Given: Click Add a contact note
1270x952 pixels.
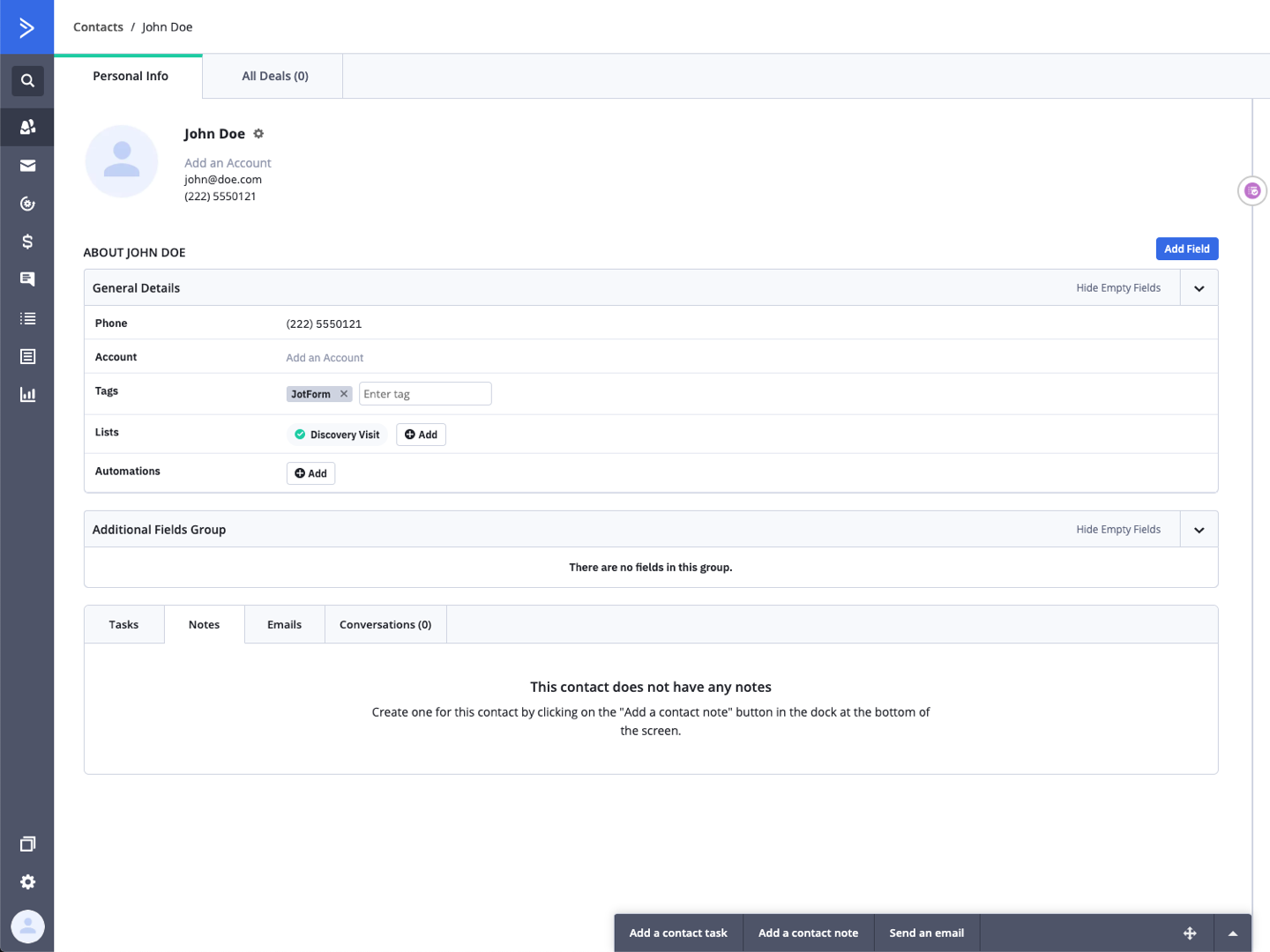Looking at the screenshot, I should coord(808,933).
